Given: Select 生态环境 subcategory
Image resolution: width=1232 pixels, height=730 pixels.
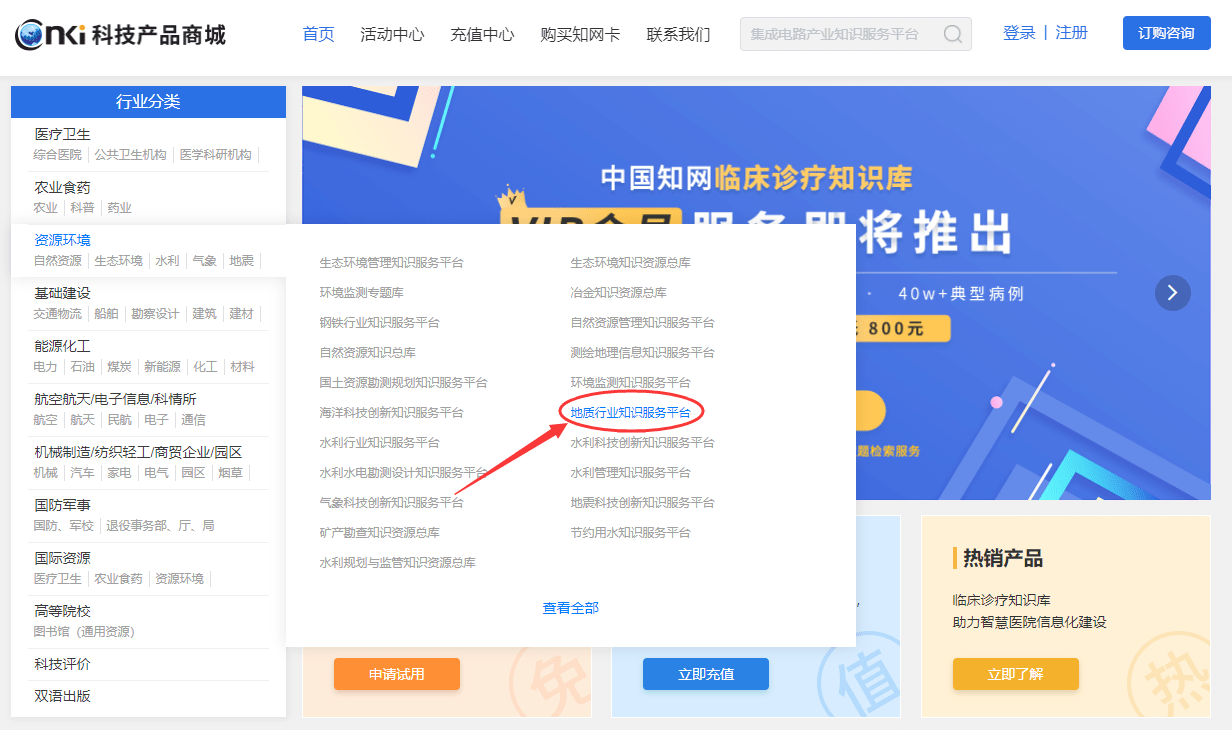Looking at the screenshot, I should coord(118,261).
